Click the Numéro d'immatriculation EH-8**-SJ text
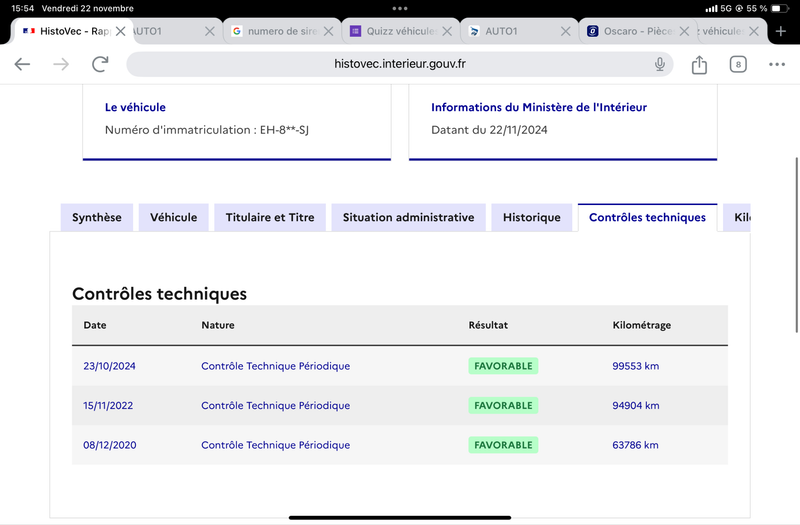Viewport: 800px width, 525px height. pyautogui.click(x=207, y=130)
